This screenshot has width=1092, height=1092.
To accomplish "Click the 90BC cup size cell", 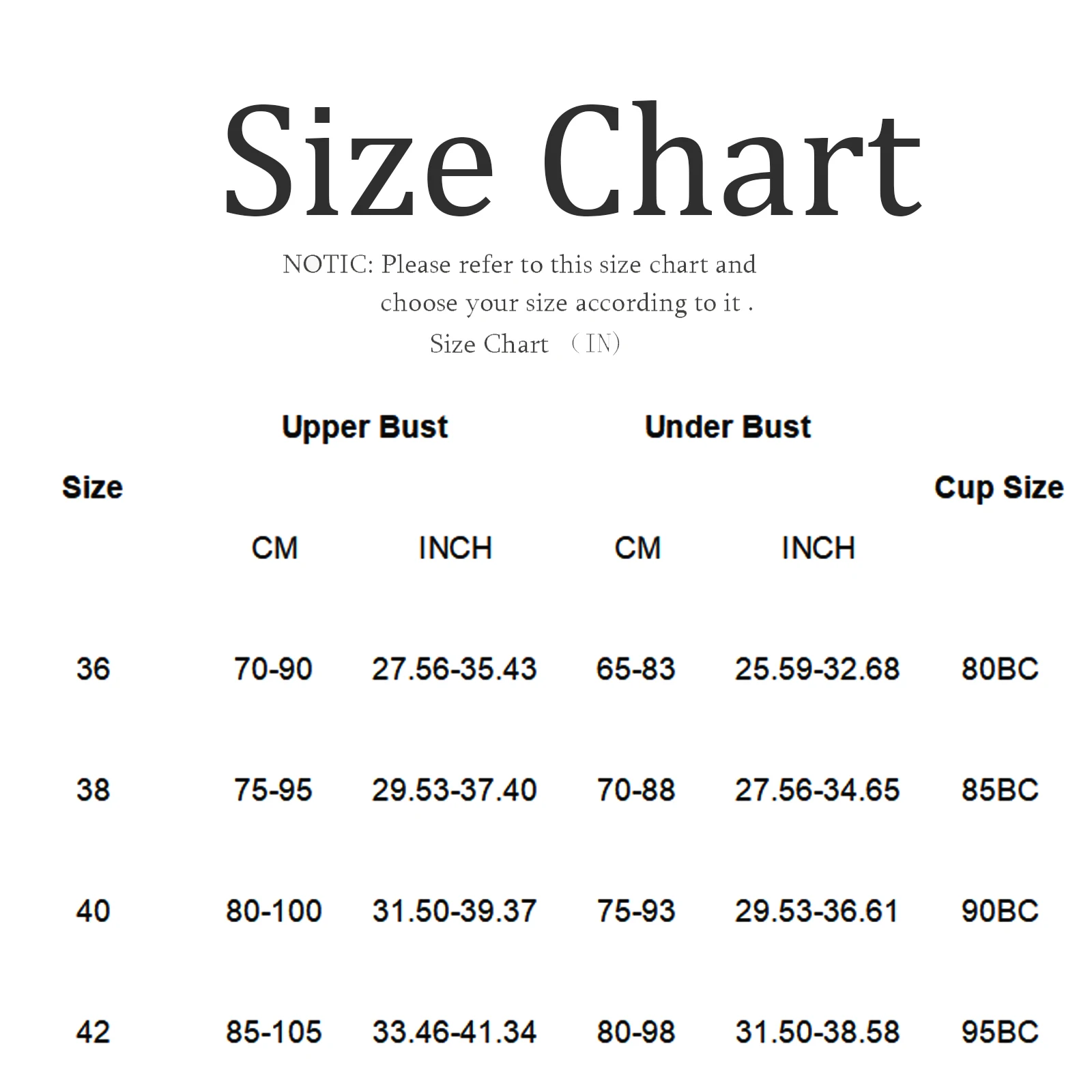I will (x=999, y=910).
